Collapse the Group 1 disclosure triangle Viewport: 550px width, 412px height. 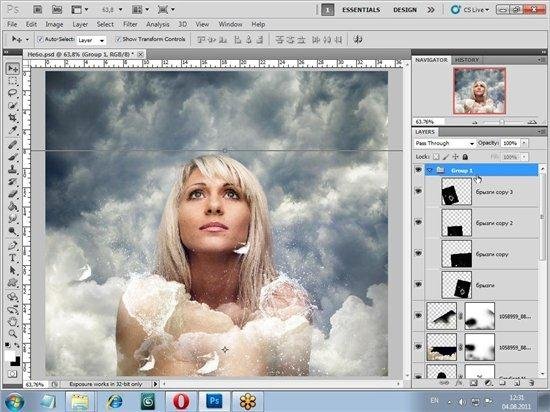(x=429, y=170)
